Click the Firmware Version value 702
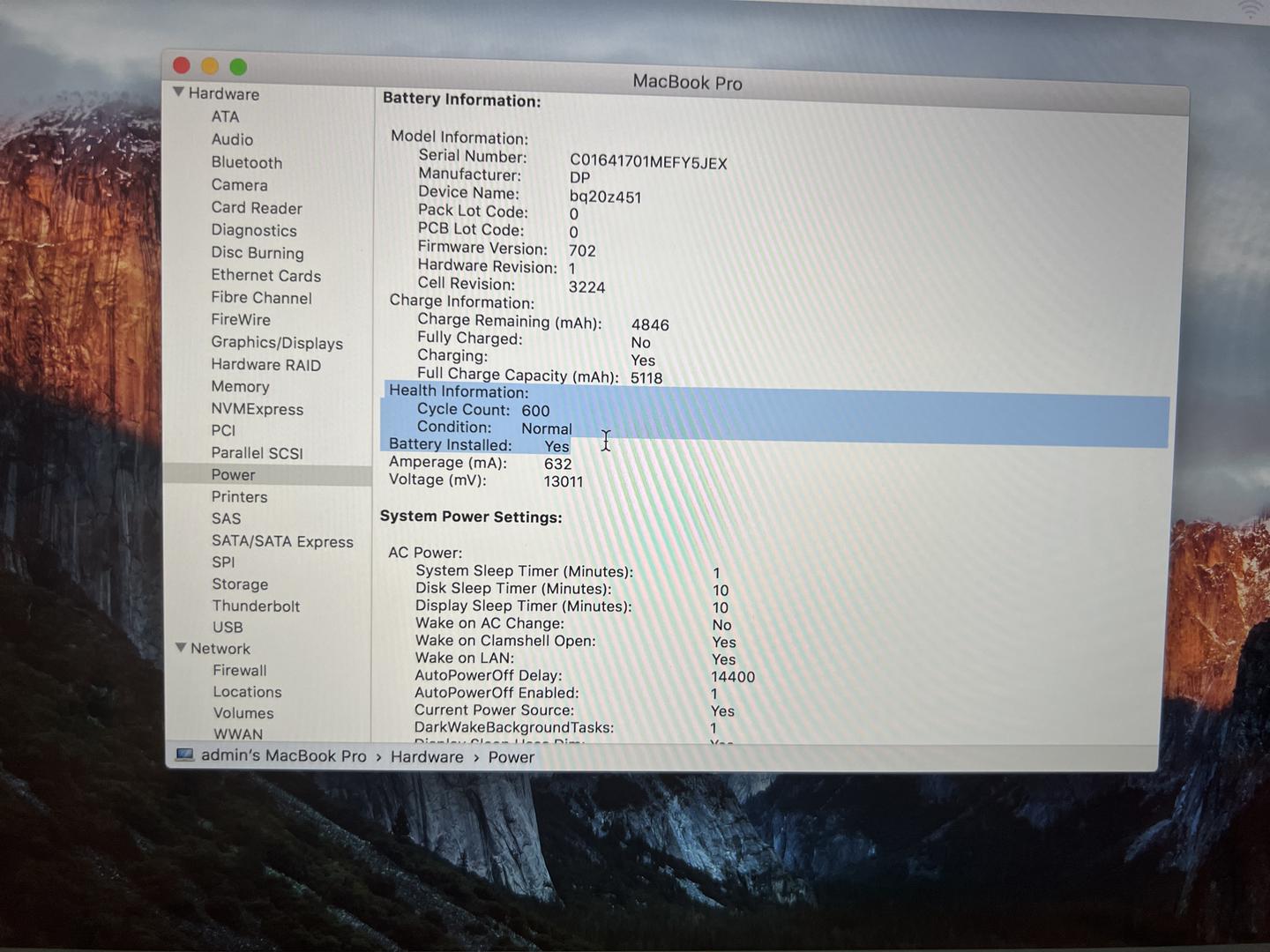 tap(582, 250)
